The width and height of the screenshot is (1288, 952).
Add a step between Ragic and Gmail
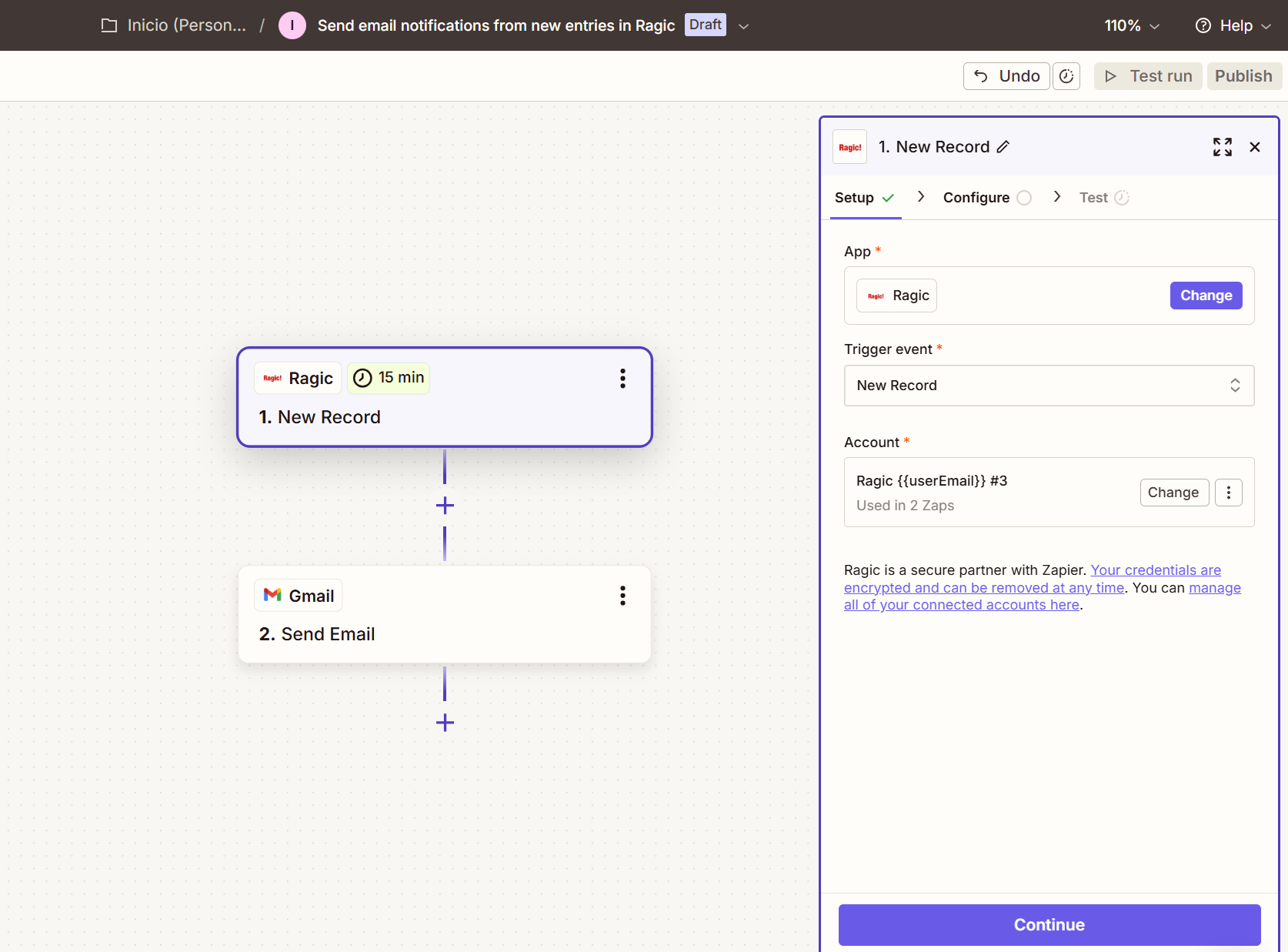point(445,506)
